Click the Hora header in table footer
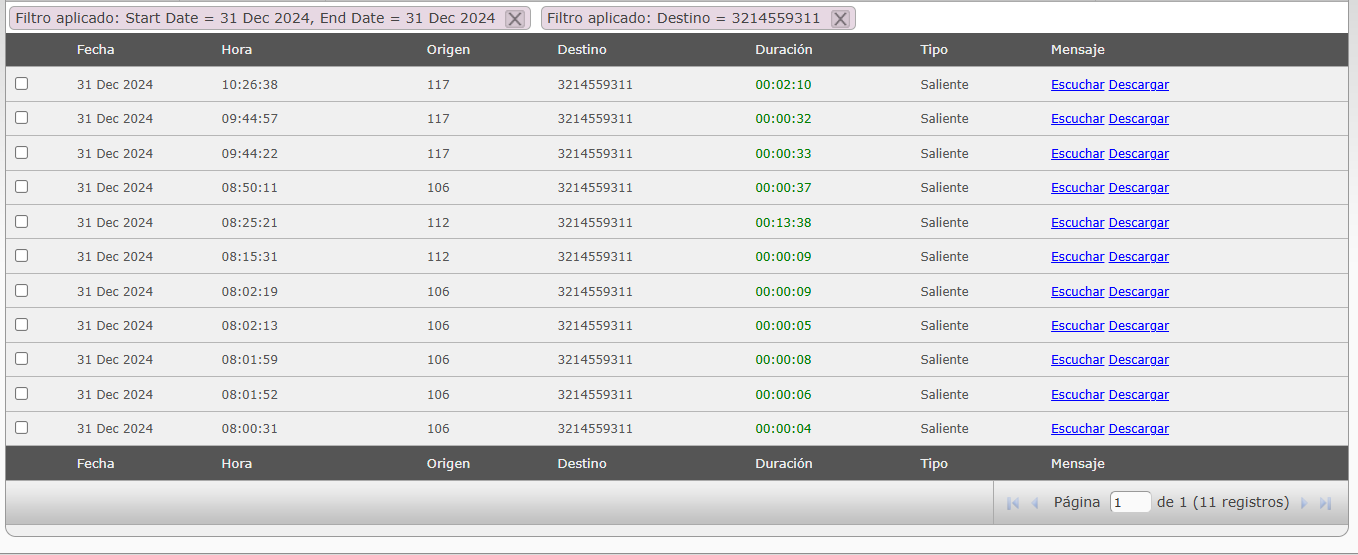Viewport: 1358px width, 555px height. tap(236, 464)
